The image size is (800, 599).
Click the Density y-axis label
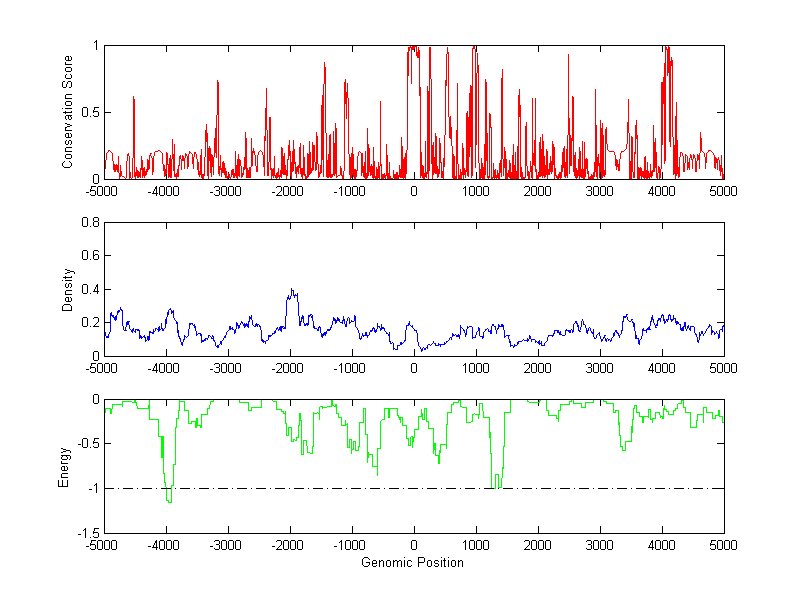67,289
